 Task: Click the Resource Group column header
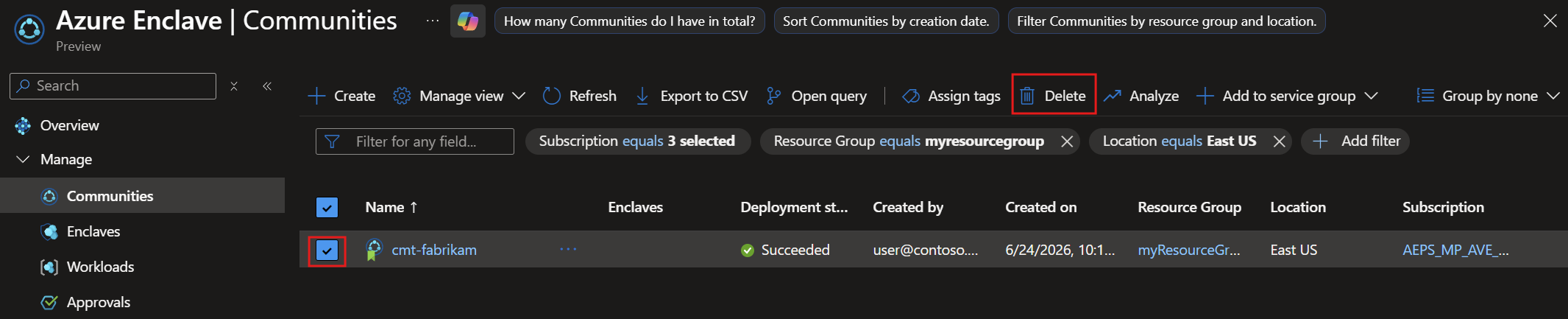pyautogui.click(x=1189, y=208)
